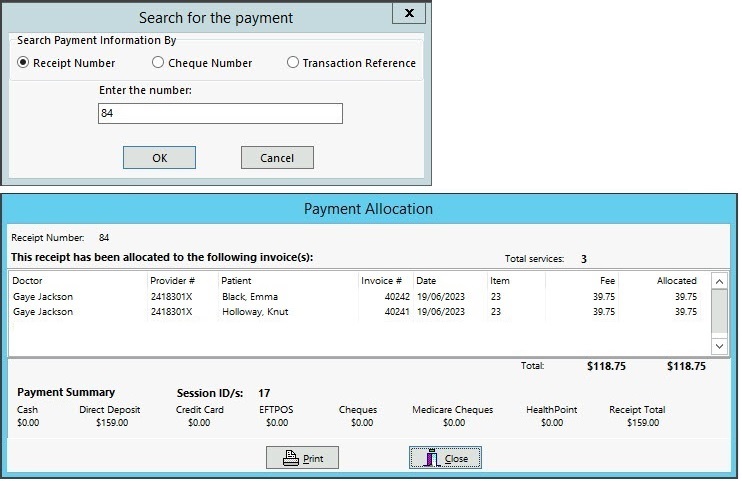742x481 pixels.
Task: Click Gaye Jackson in the Black, Emma row
Action: click(43, 297)
